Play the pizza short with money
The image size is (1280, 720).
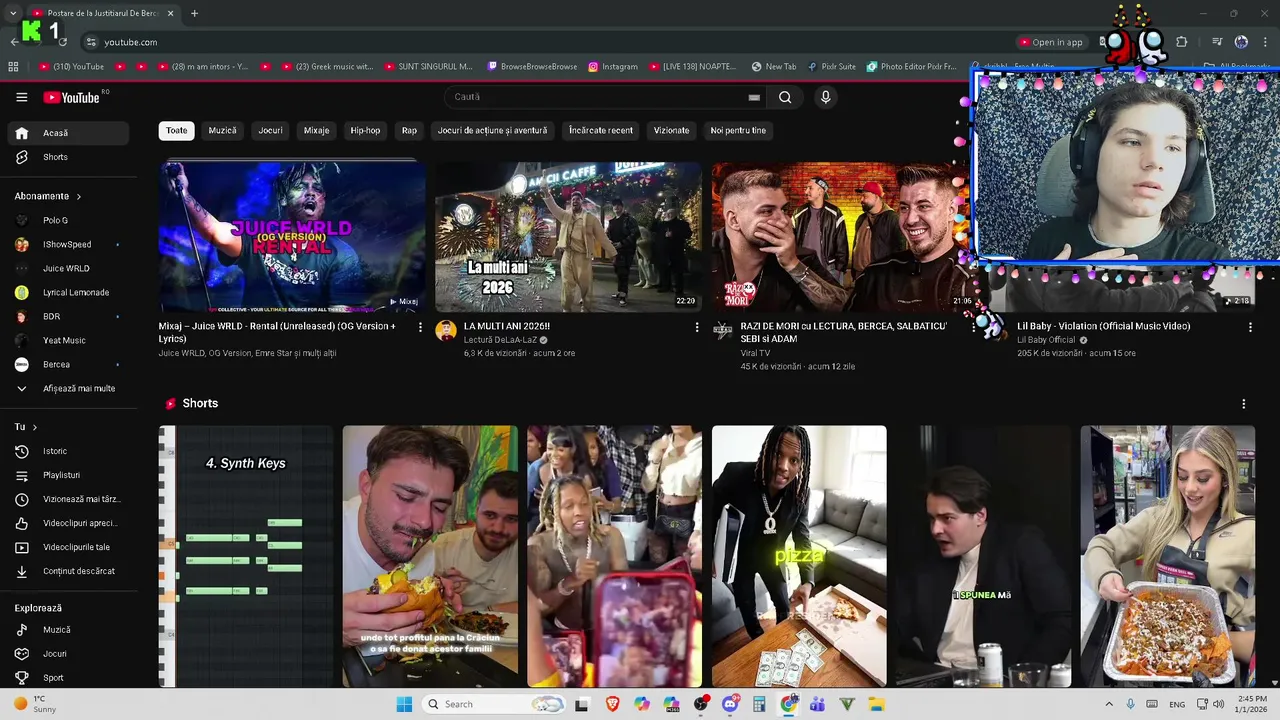tap(799, 557)
